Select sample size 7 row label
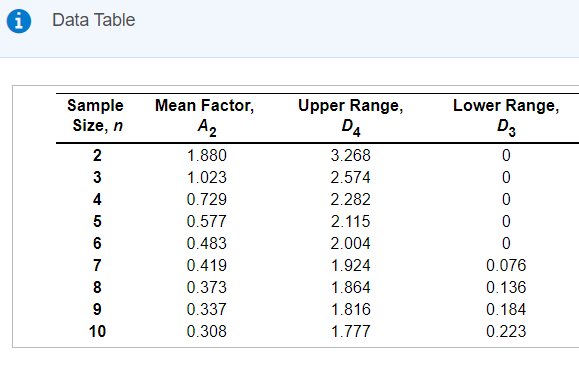Screen dimensions: 579x371 pyautogui.click(x=97, y=265)
